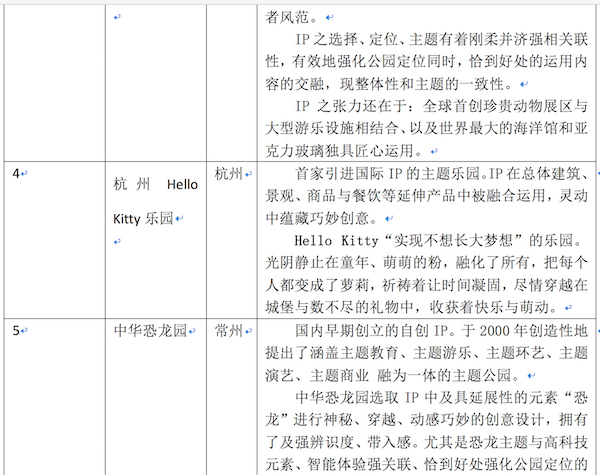Click the empty paragraph mark in top name cell
600x475 pixels.
pos(117,17)
